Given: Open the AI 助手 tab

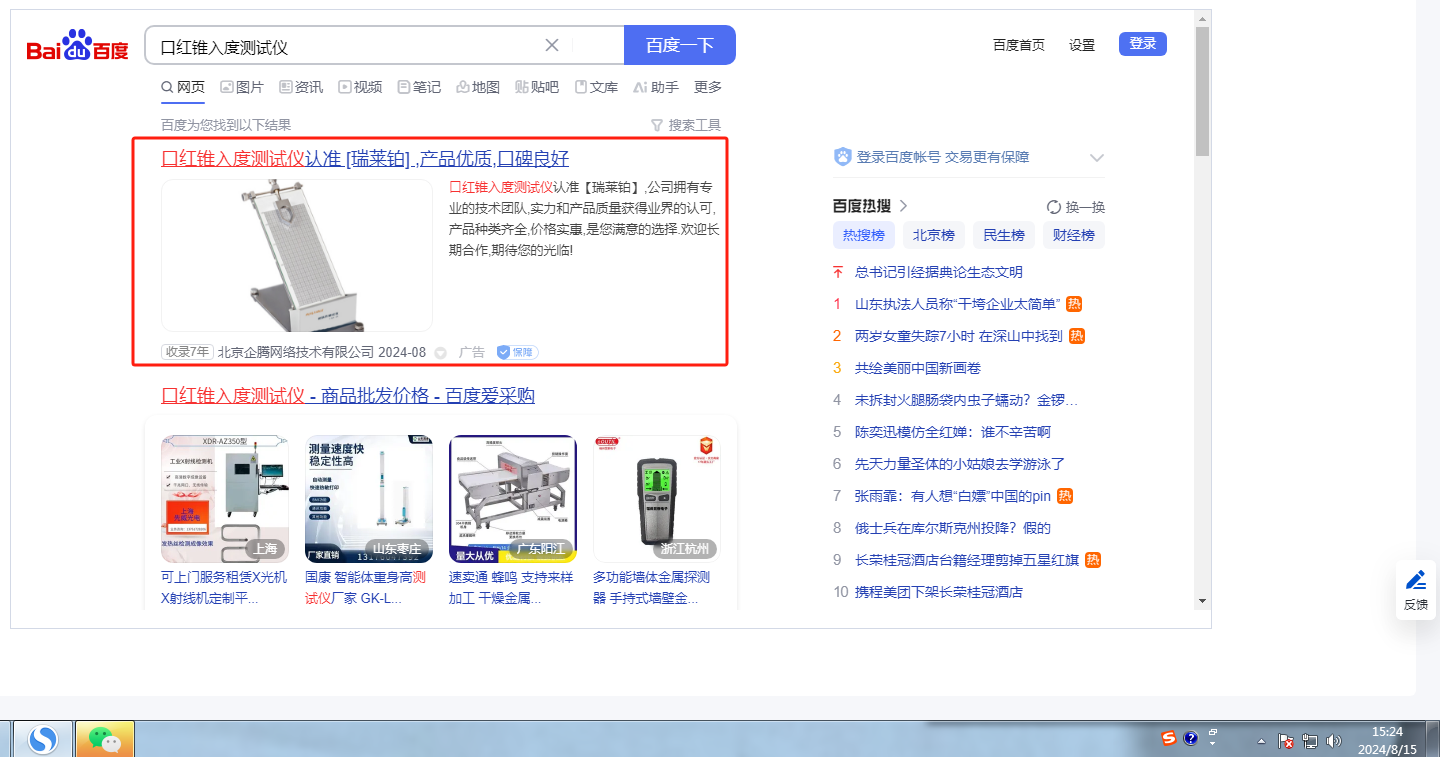Looking at the screenshot, I should [656, 87].
